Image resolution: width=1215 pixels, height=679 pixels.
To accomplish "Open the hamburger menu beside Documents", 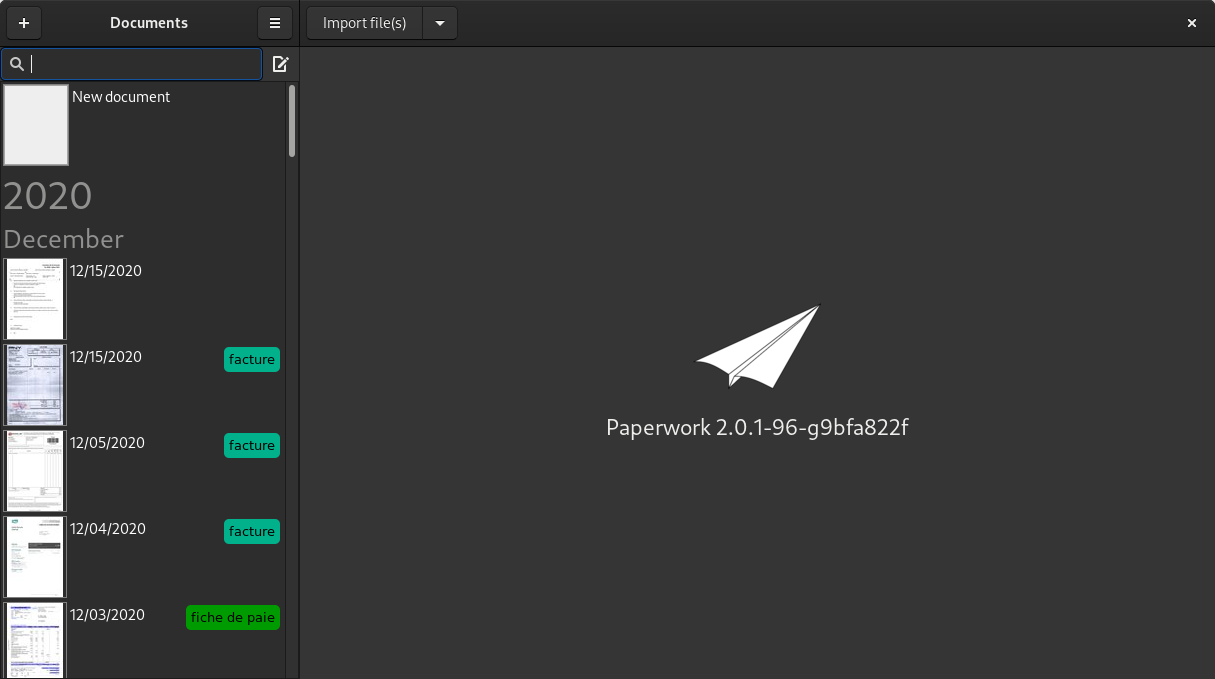I will click(275, 23).
